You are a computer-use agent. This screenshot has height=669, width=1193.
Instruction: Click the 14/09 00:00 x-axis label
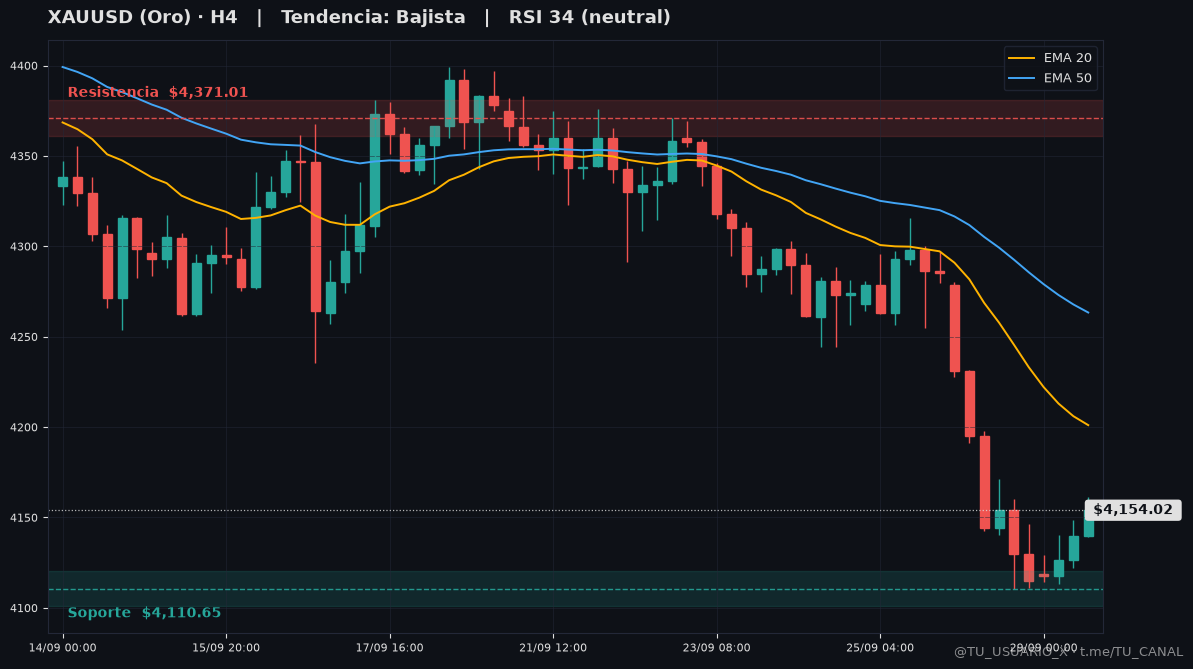click(x=62, y=648)
